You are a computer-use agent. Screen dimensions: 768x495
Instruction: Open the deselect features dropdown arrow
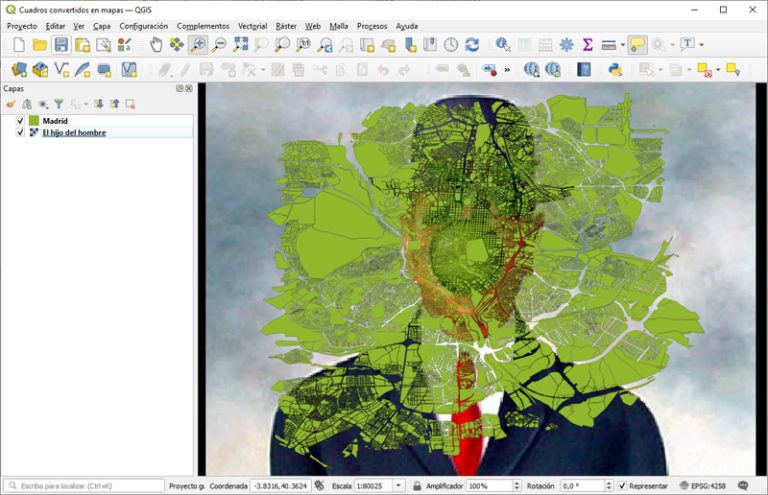tap(718, 70)
